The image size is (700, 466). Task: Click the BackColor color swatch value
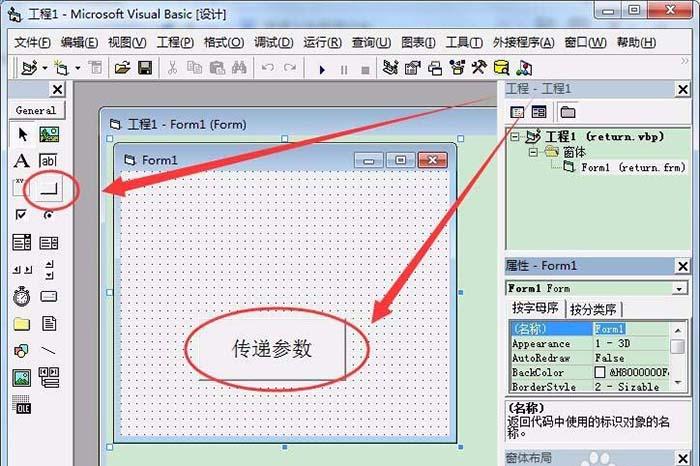click(600, 372)
